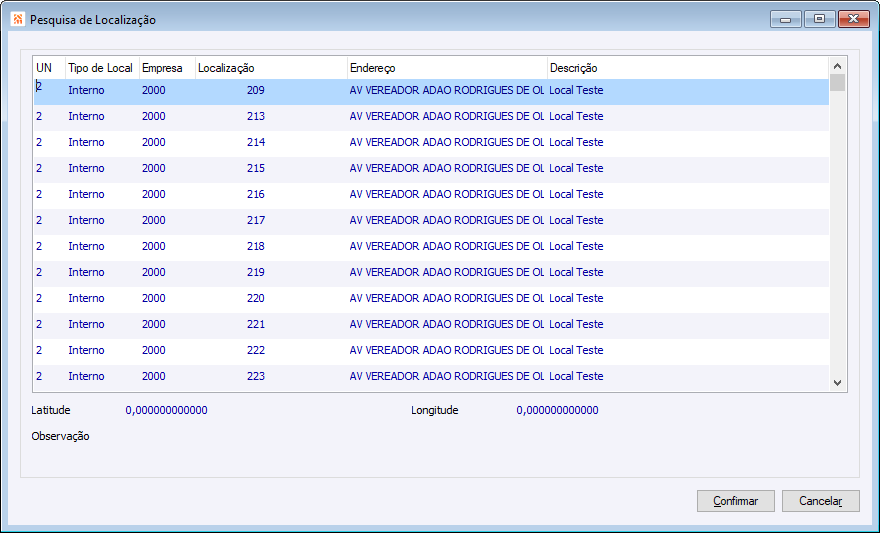Click the scroll up arrow of the list
880x533 pixels.
pyautogui.click(x=837, y=66)
